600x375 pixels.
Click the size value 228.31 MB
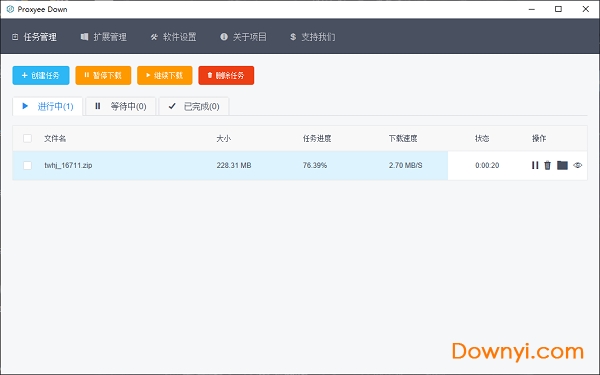[x=234, y=165]
